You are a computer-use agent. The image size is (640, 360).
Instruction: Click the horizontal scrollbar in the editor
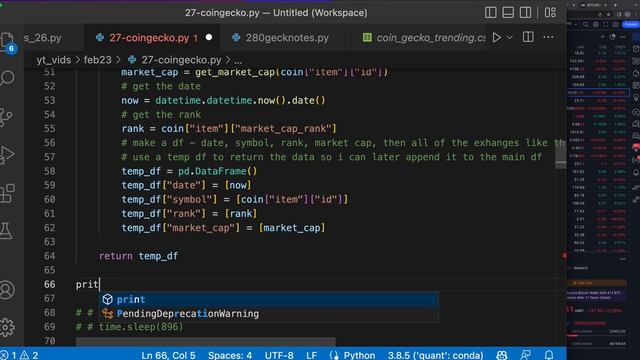coord(206,341)
